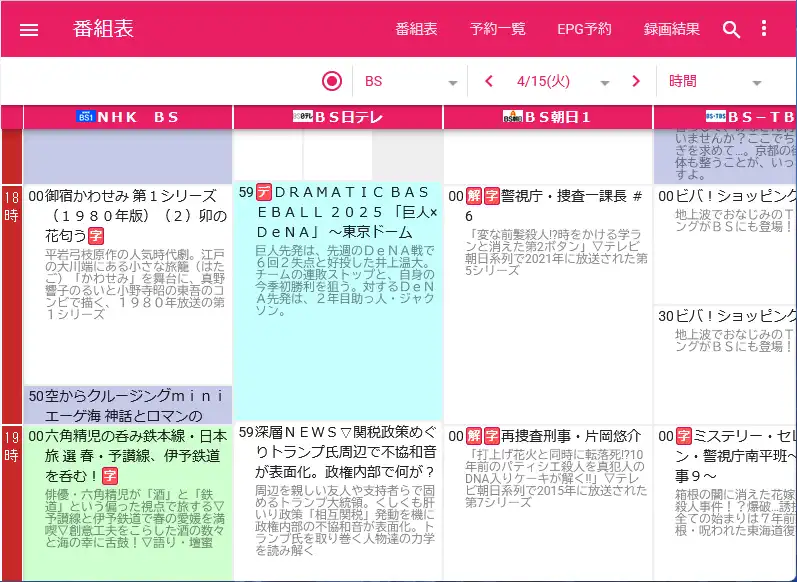The width and height of the screenshot is (797, 582).
Task: Open the 時間 time dropdown
Action: pos(715,81)
